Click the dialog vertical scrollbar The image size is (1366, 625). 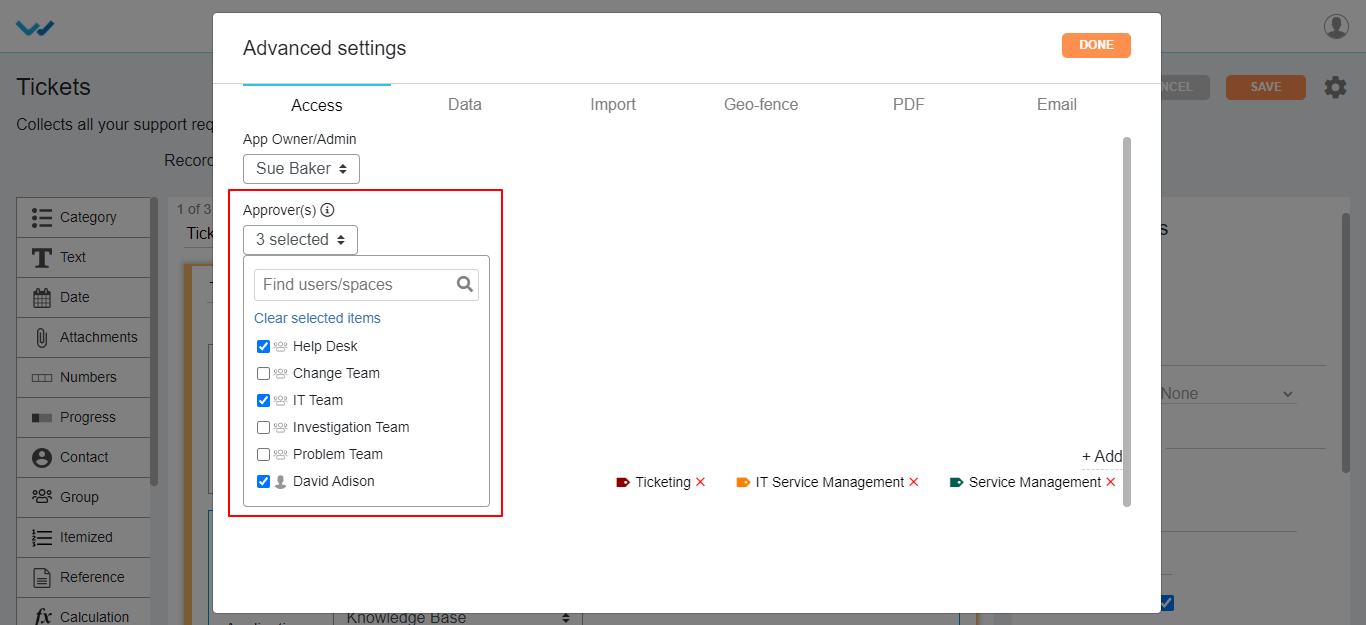pyautogui.click(x=1127, y=322)
